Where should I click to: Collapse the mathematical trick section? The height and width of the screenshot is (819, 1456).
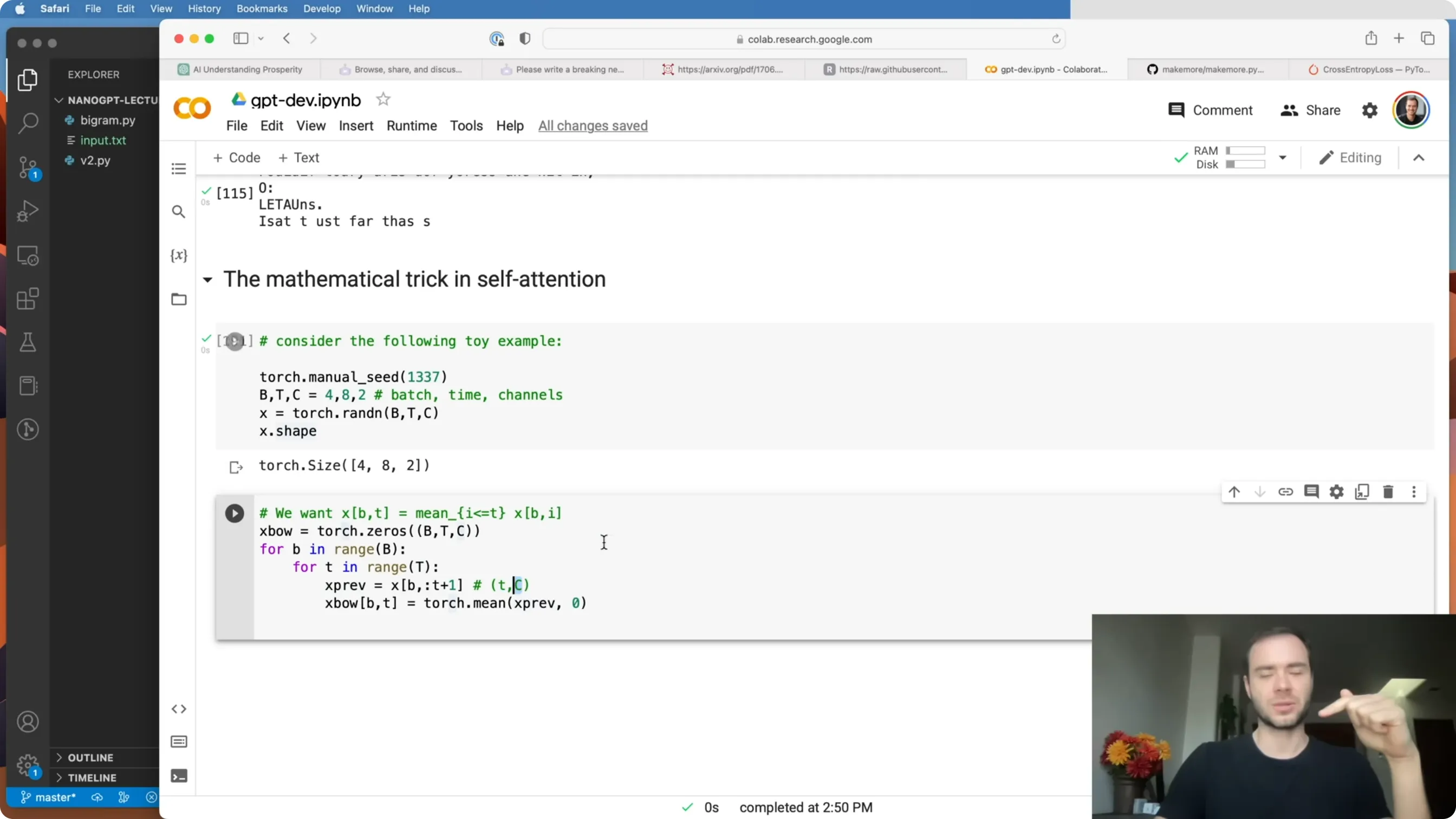tap(207, 280)
